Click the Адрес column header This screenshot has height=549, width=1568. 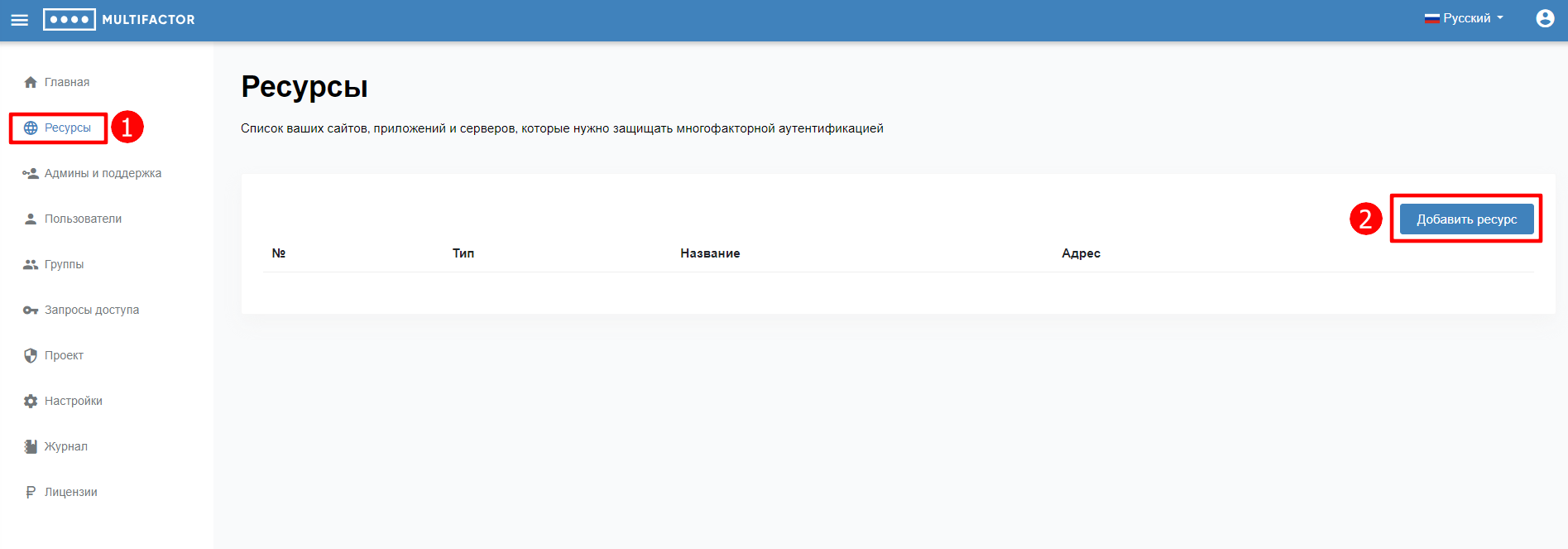tap(1081, 253)
